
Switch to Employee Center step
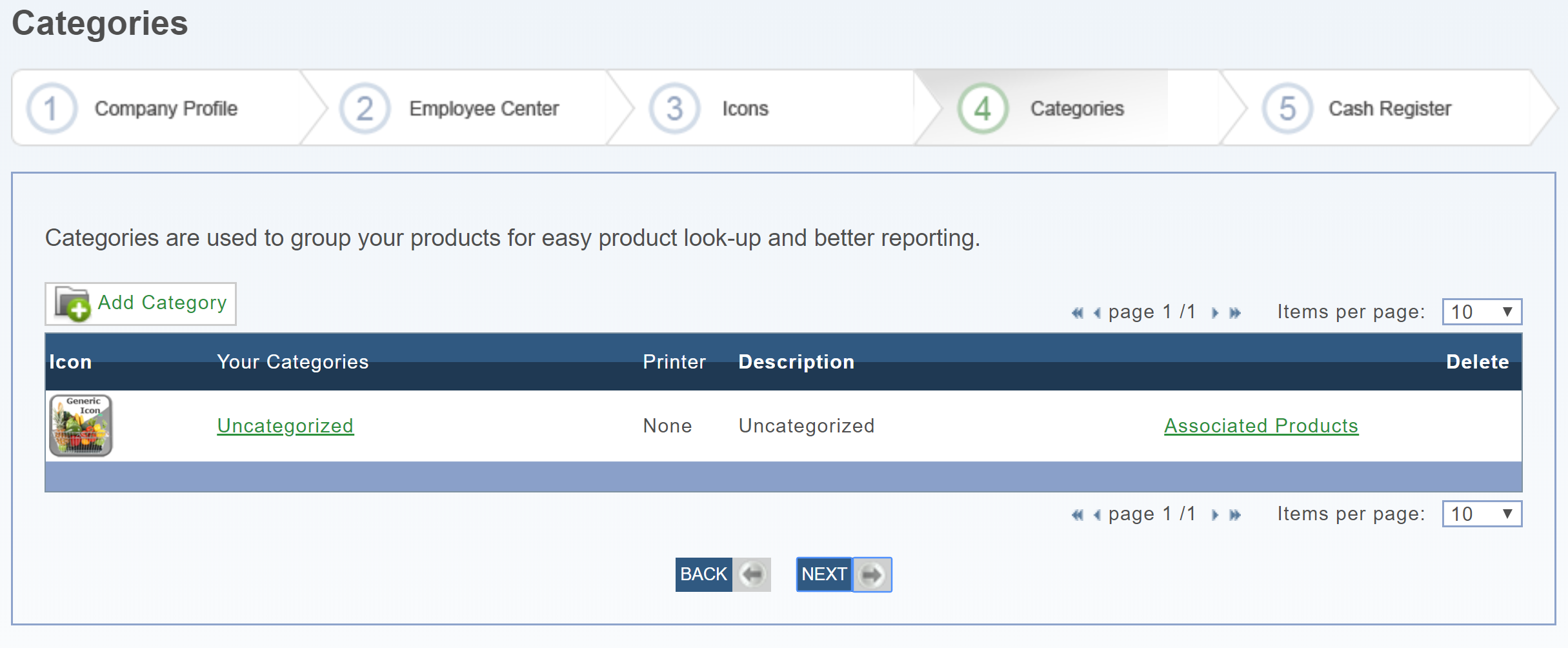tap(483, 108)
